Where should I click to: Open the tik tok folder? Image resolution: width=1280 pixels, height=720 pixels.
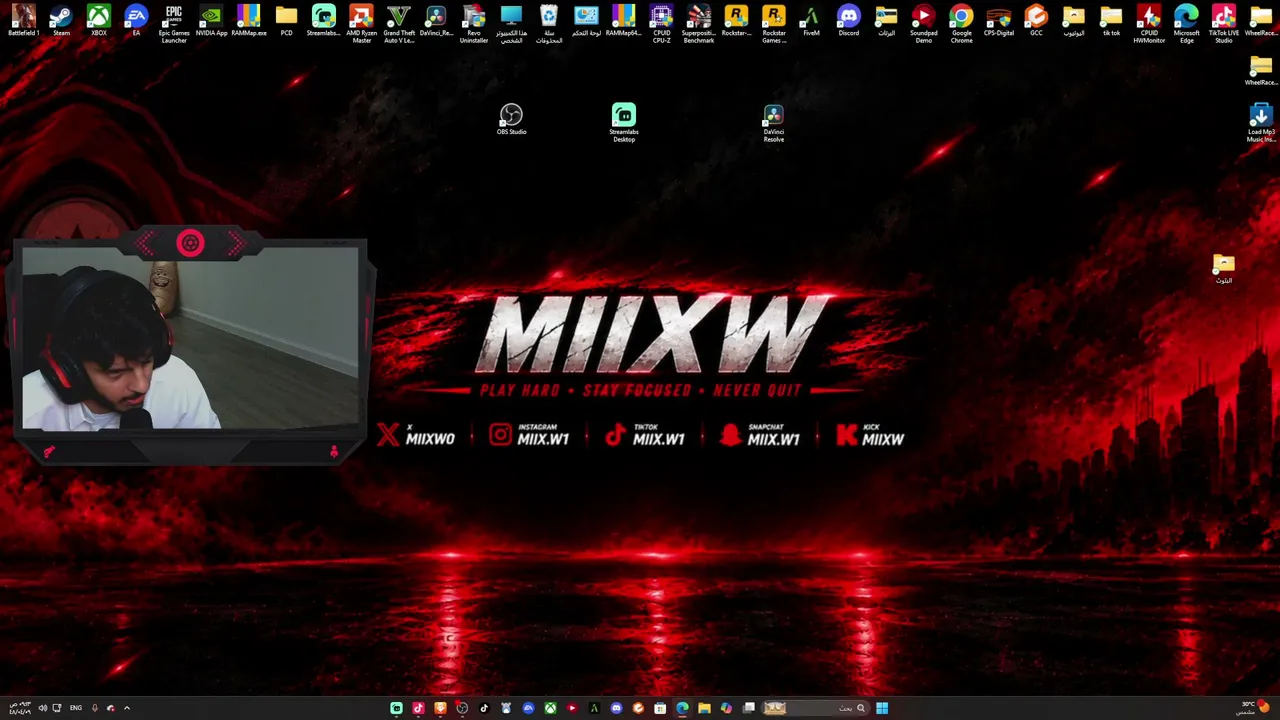coord(1111,21)
